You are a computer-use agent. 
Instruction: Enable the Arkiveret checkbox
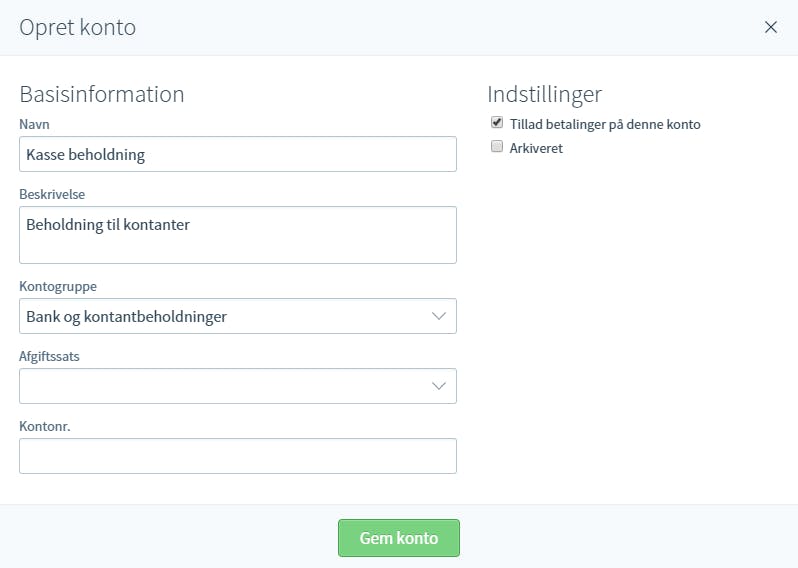pyautogui.click(x=497, y=147)
